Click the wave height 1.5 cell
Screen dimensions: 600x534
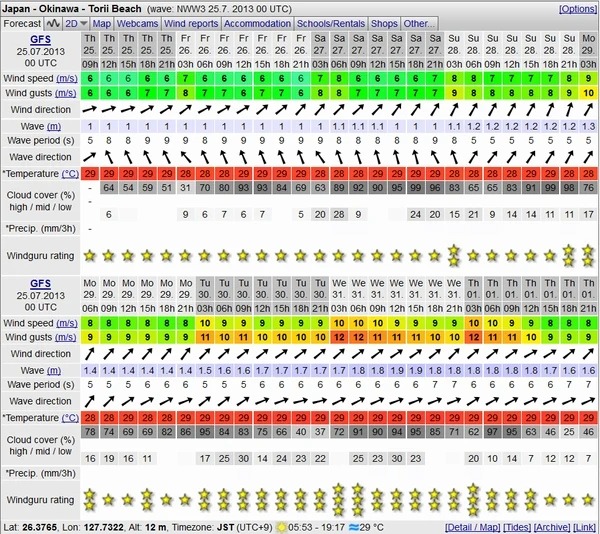tap(205, 370)
